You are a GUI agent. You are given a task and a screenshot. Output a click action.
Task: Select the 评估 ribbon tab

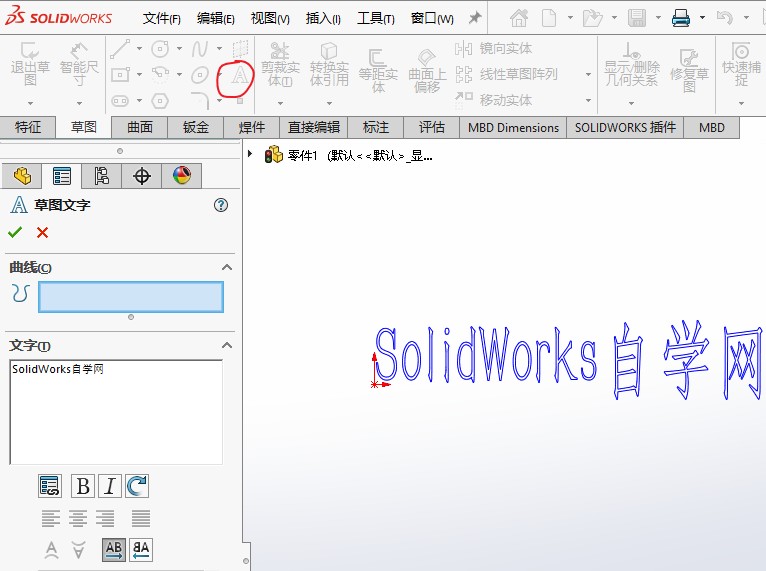pyautogui.click(x=431, y=127)
